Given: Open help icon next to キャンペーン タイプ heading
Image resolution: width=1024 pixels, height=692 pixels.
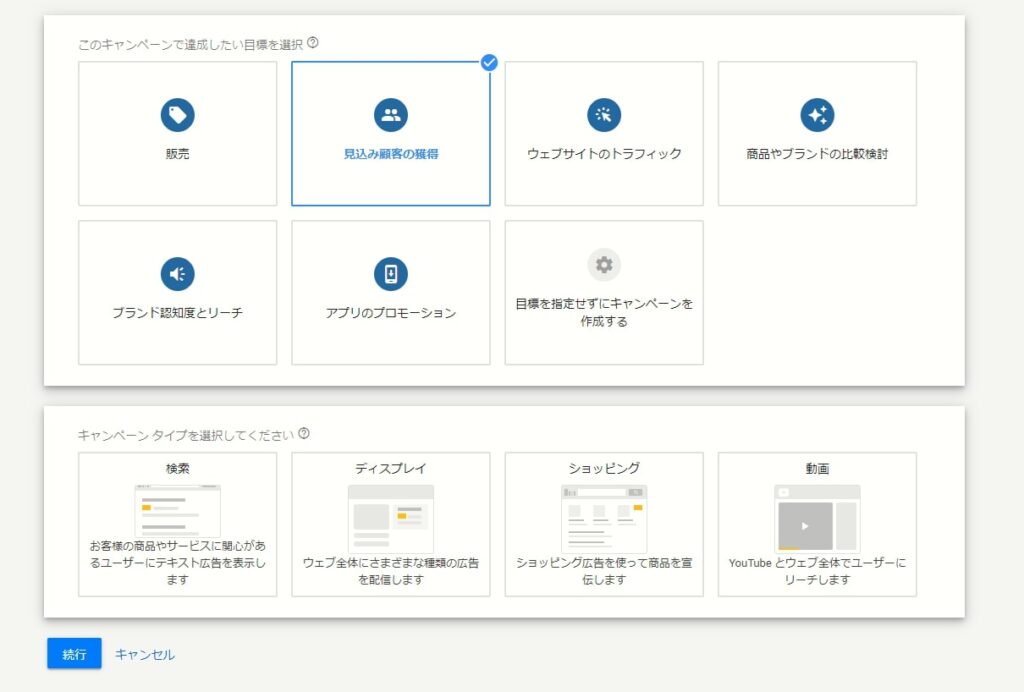Looking at the screenshot, I should [304, 433].
